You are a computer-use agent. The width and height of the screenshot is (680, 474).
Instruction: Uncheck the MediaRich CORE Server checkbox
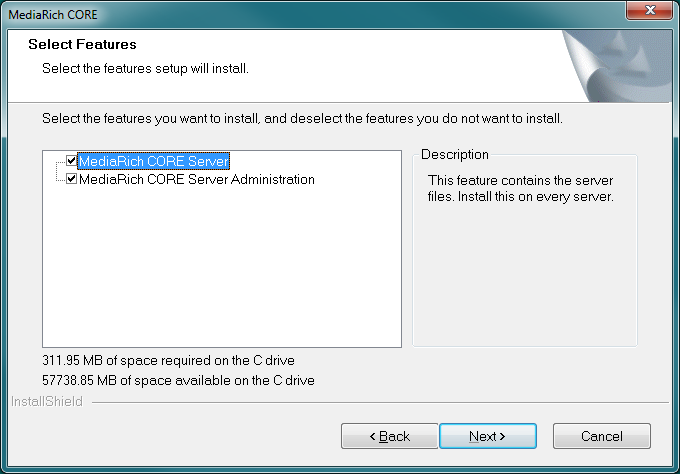pyautogui.click(x=72, y=161)
